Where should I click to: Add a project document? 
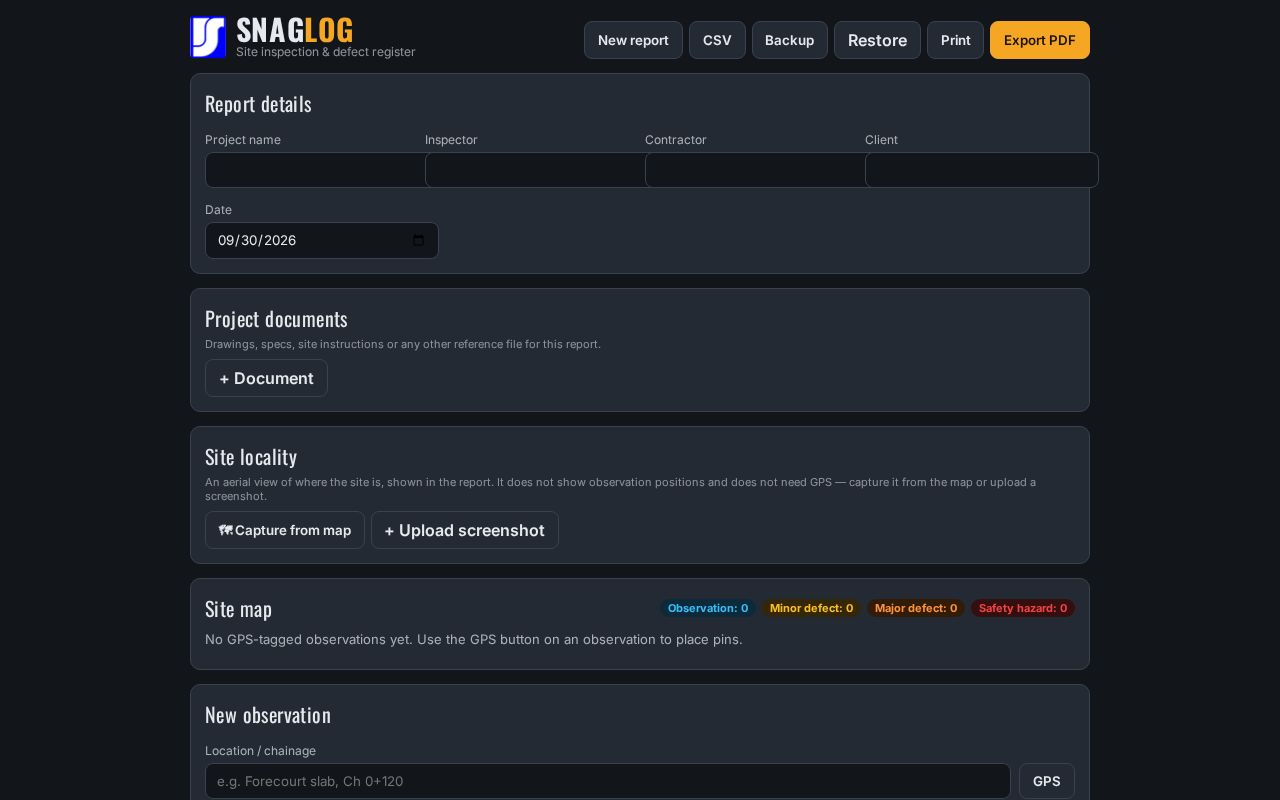click(266, 378)
